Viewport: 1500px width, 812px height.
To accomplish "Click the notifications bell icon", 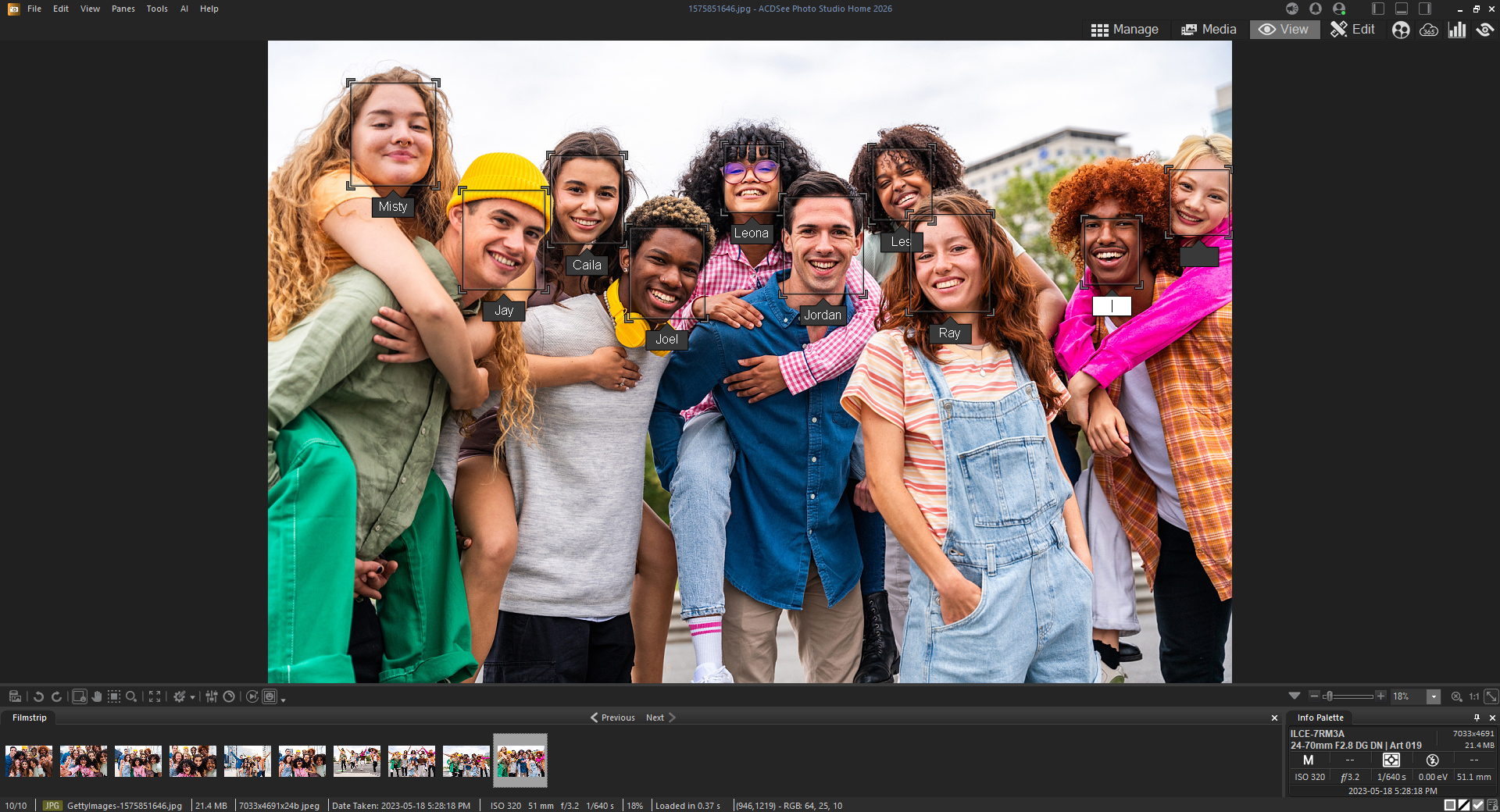I will point(1316,9).
